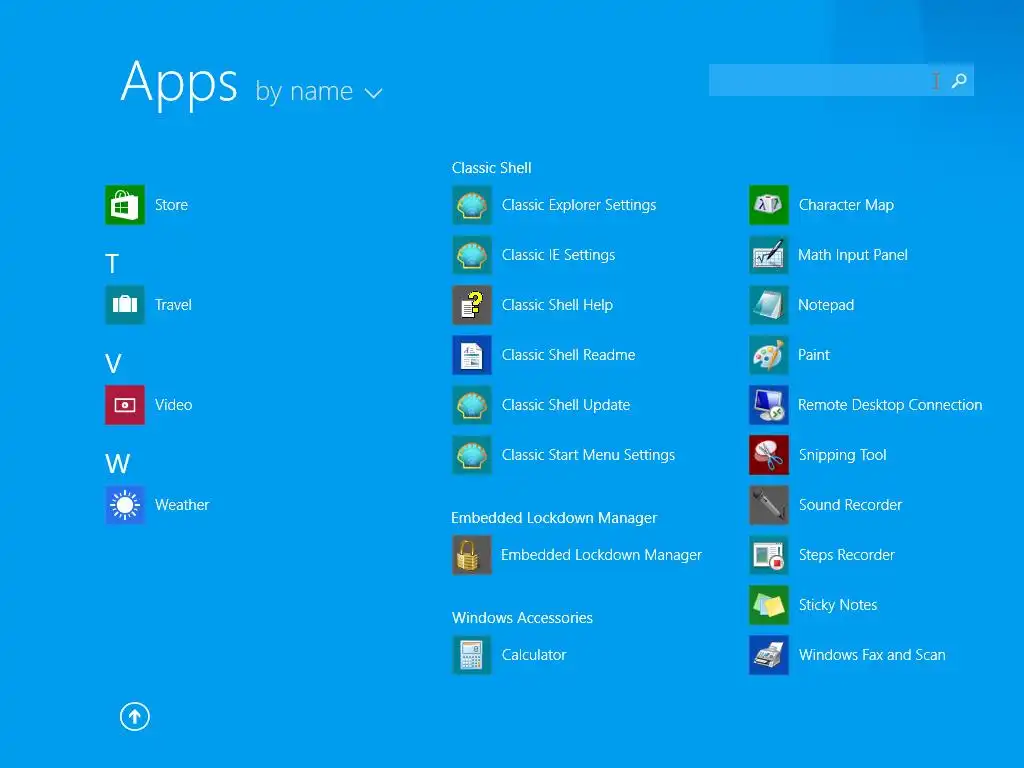
Task: Open the Windows Fax and Scan icon
Action: pyautogui.click(x=769, y=654)
